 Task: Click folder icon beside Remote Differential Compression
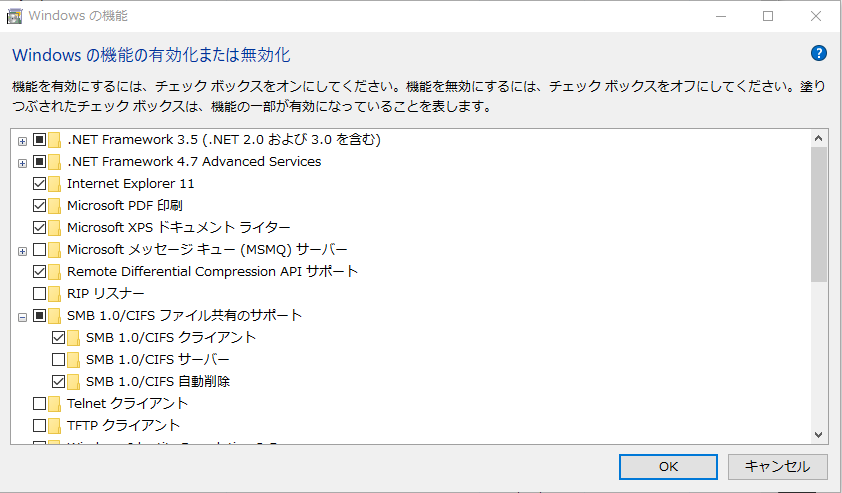point(54,272)
